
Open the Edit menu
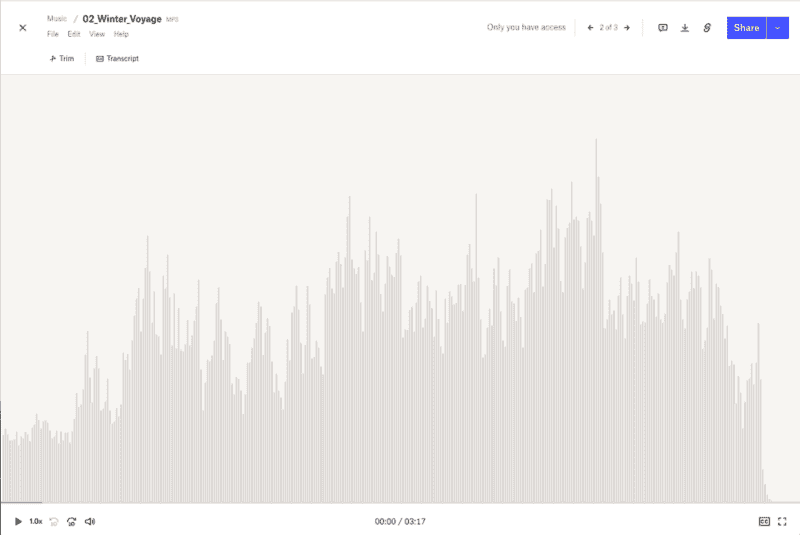pos(74,34)
